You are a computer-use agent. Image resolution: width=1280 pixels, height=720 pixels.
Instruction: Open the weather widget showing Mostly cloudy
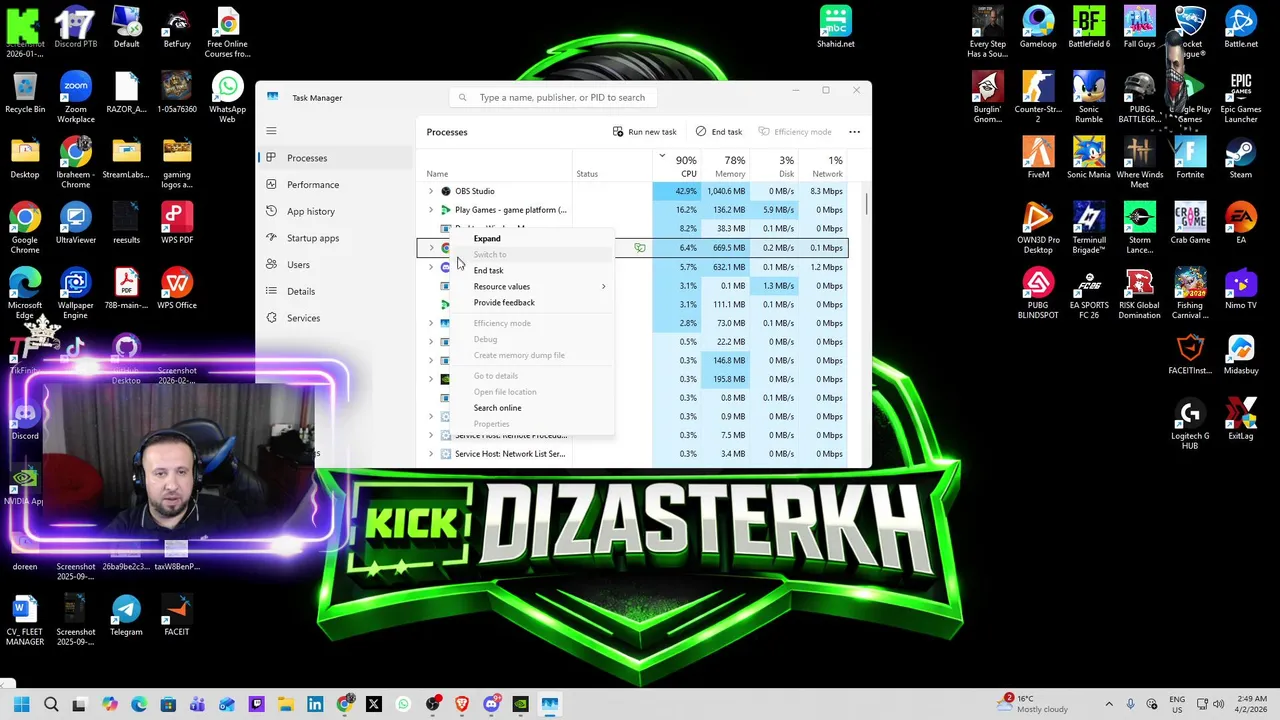[x=1034, y=703]
